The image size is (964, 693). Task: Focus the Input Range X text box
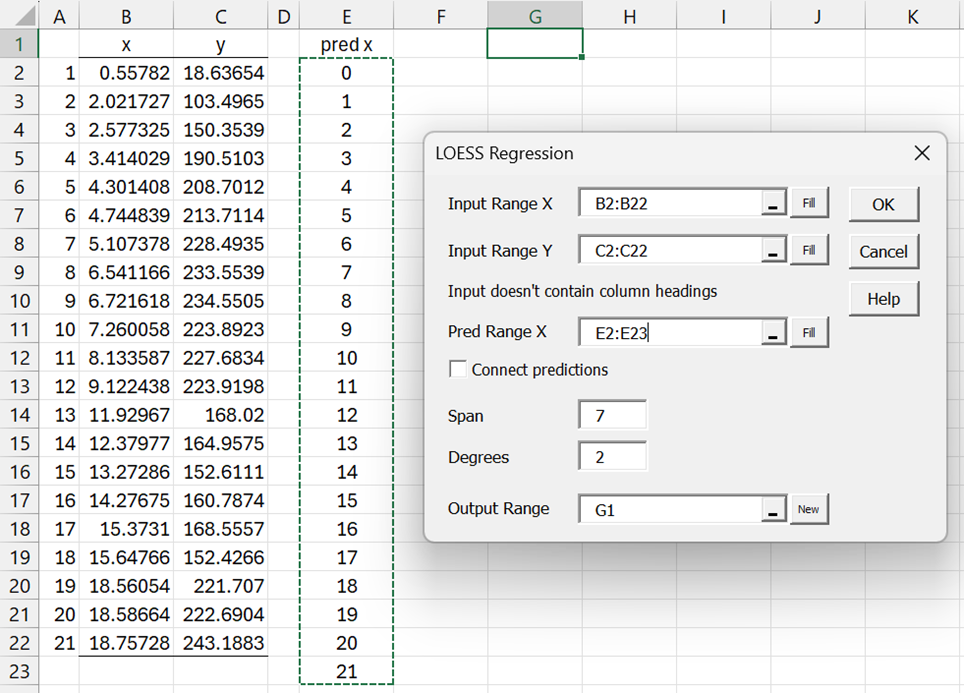click(x=670, y=204)
